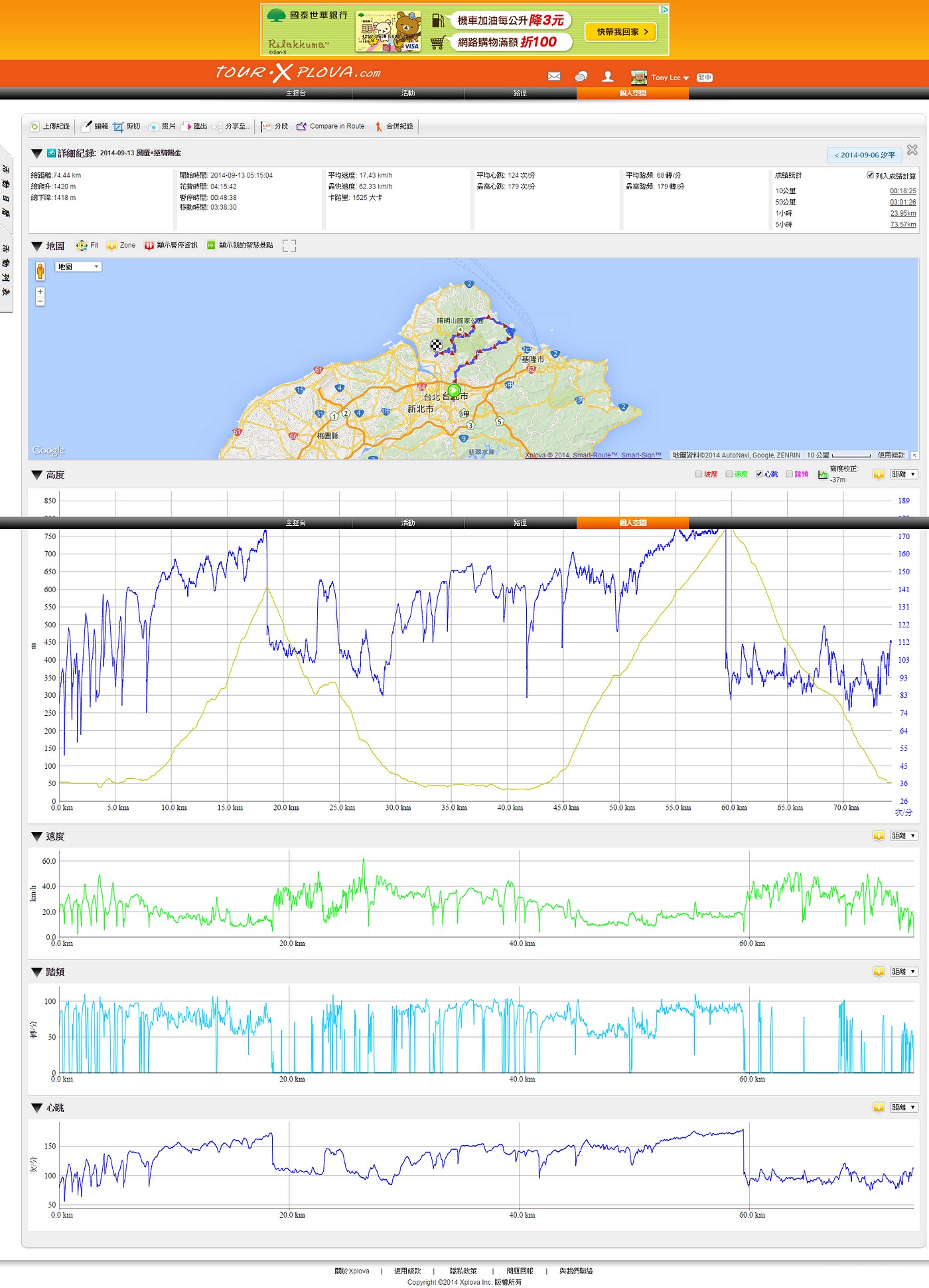The width and height of the screenshot is (929, 1288).
Task: Zoom in the map with plus button
Action: pos(40,292)
